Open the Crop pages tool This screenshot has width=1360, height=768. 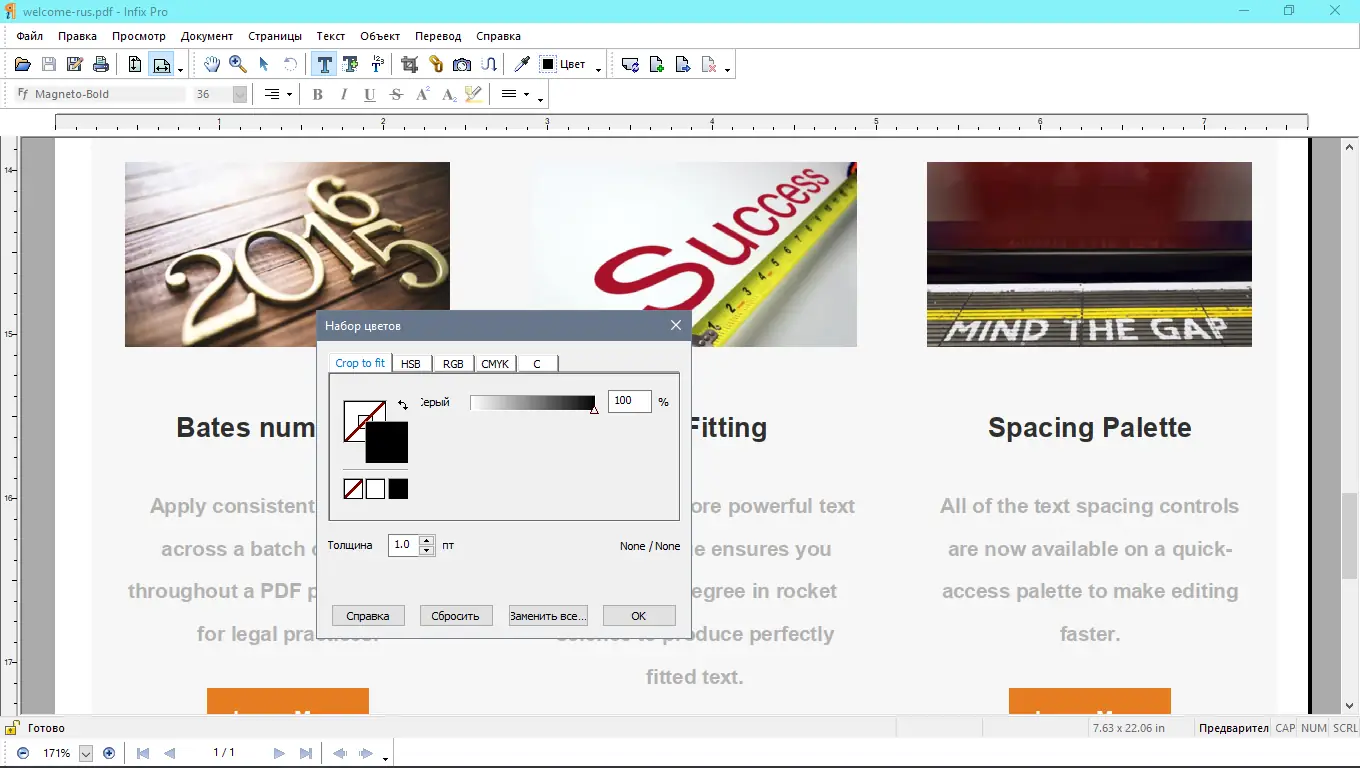click(409, 63)
